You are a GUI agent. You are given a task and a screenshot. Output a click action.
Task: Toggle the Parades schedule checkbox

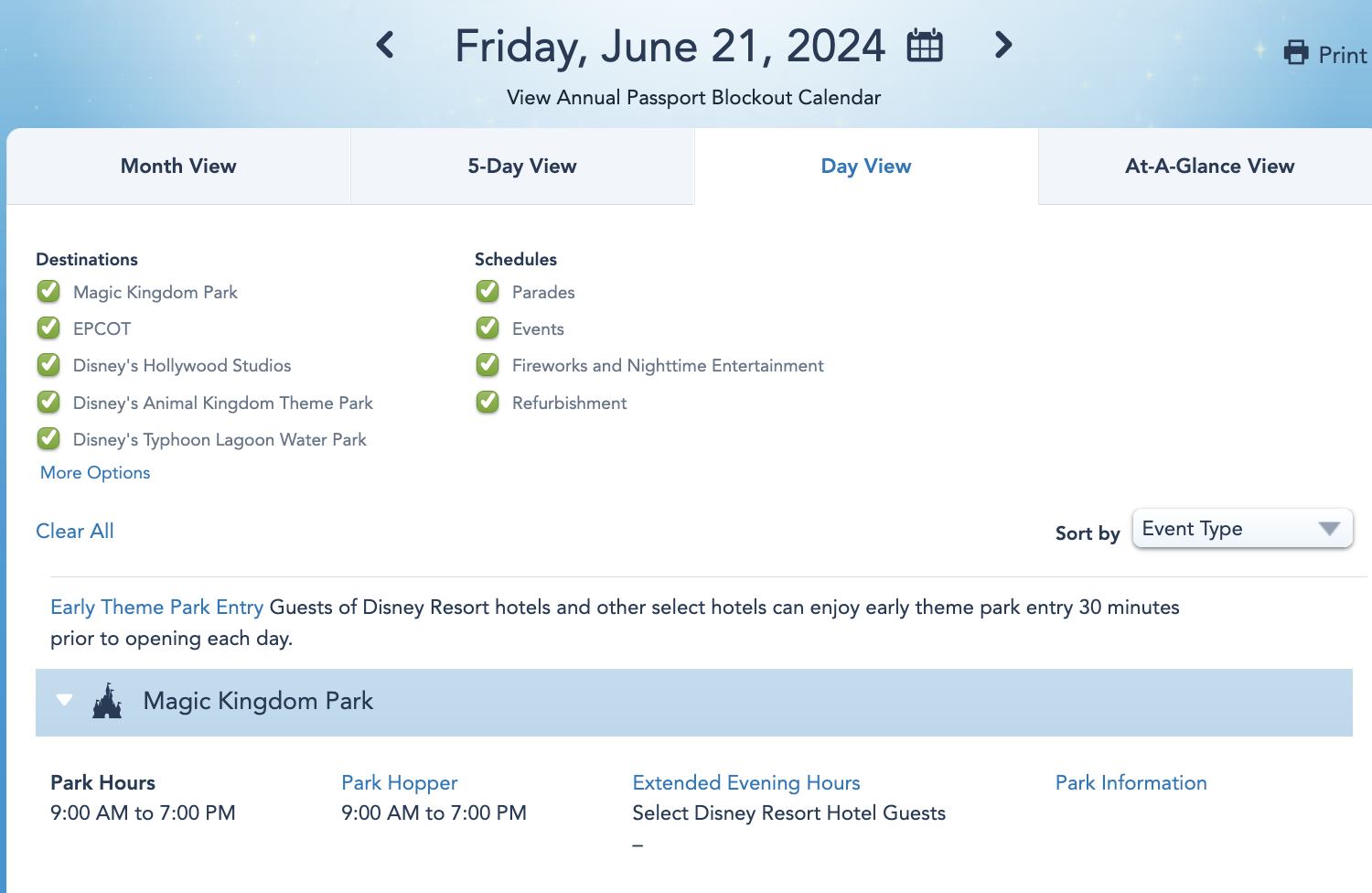(x=488, y=292)
